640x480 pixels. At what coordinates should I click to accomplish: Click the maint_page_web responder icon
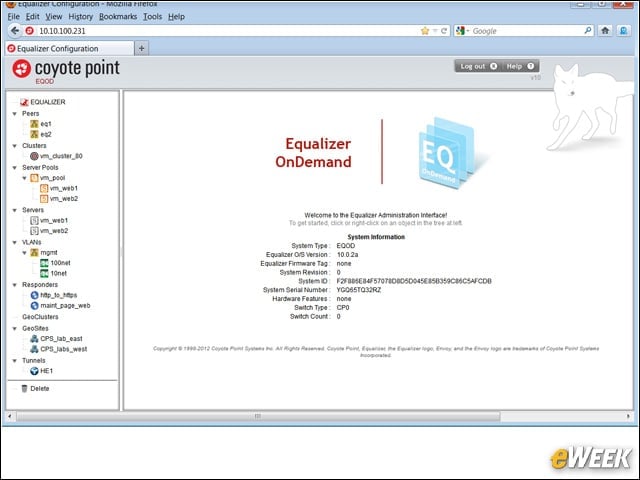[x=34, y=306]
